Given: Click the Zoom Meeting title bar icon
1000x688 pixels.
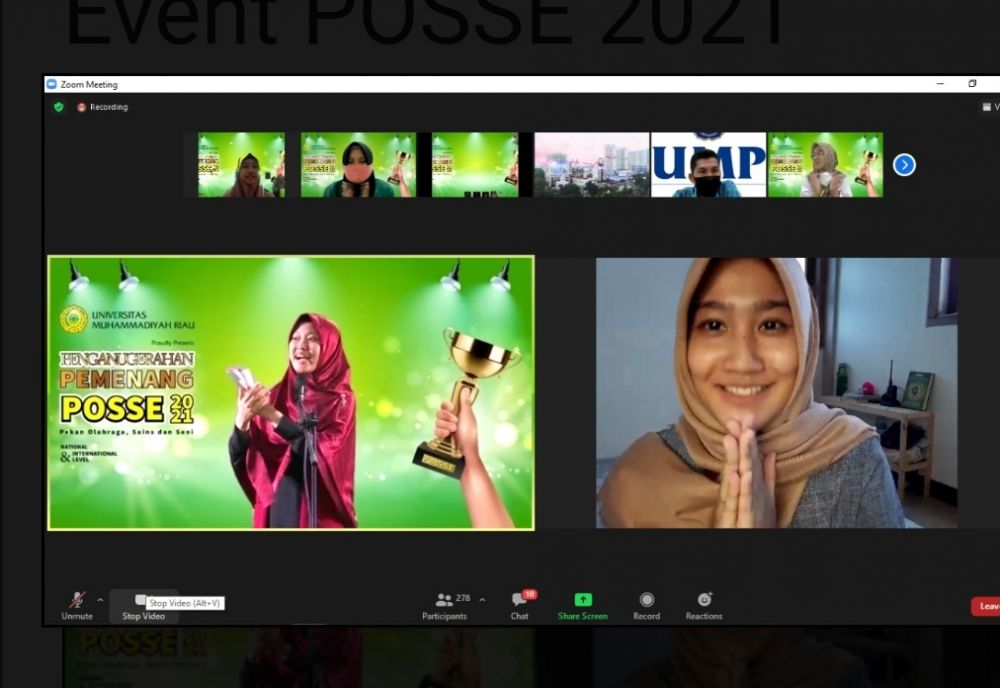Looking at the screenshot, I should tap(52, 85).
